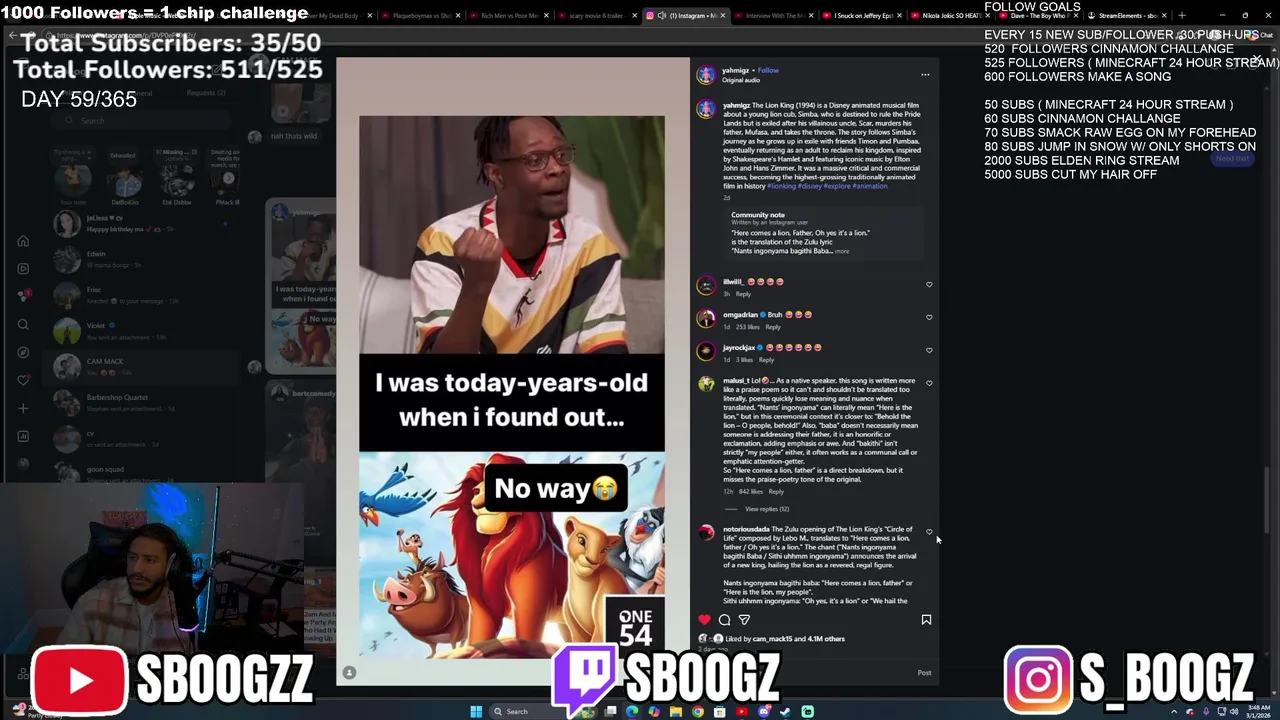Open #disney hashtag in caption

pos(808,187)
